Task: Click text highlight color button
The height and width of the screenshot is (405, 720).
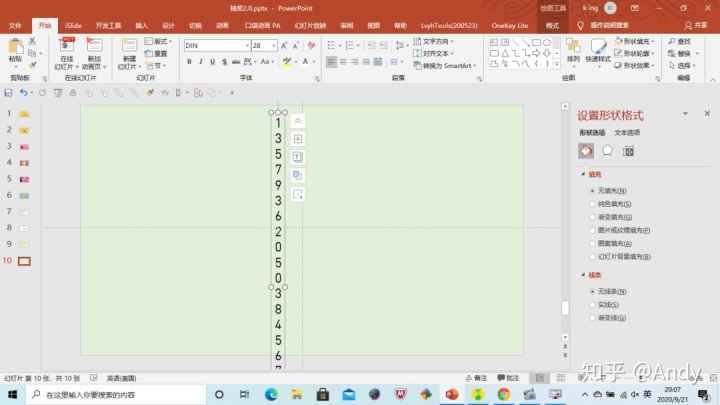Action: (287, 62)
